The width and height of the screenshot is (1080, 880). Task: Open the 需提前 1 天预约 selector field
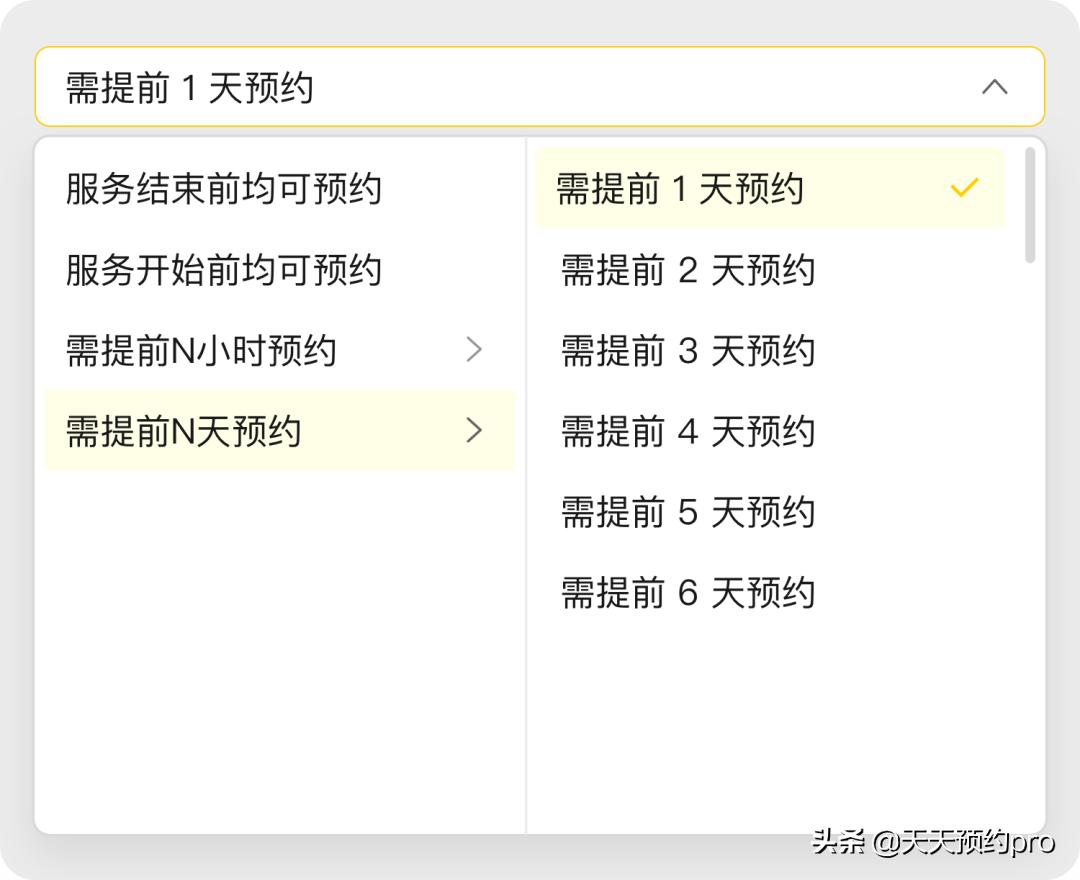click(400, 87)
